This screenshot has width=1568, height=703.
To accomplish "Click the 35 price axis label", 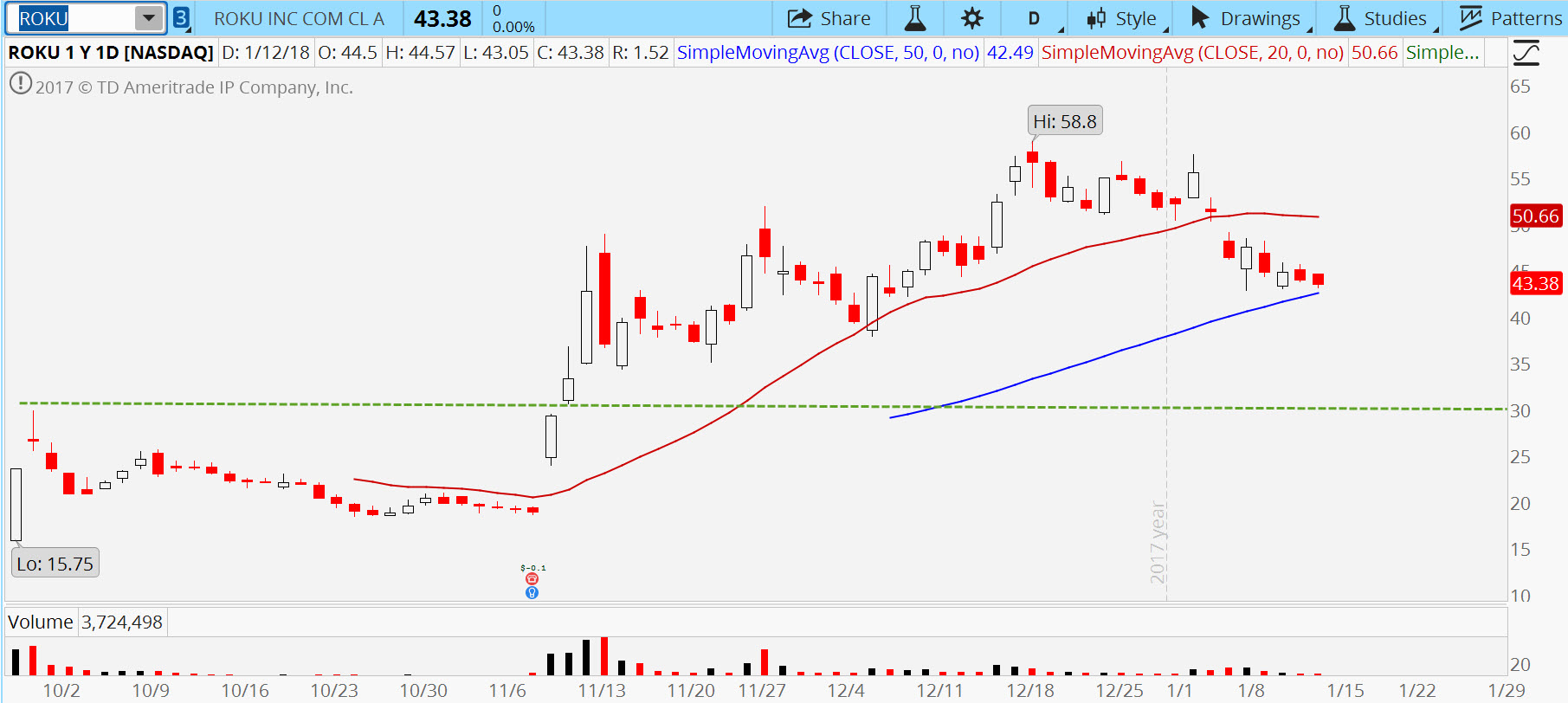I will click(1520, 364).
